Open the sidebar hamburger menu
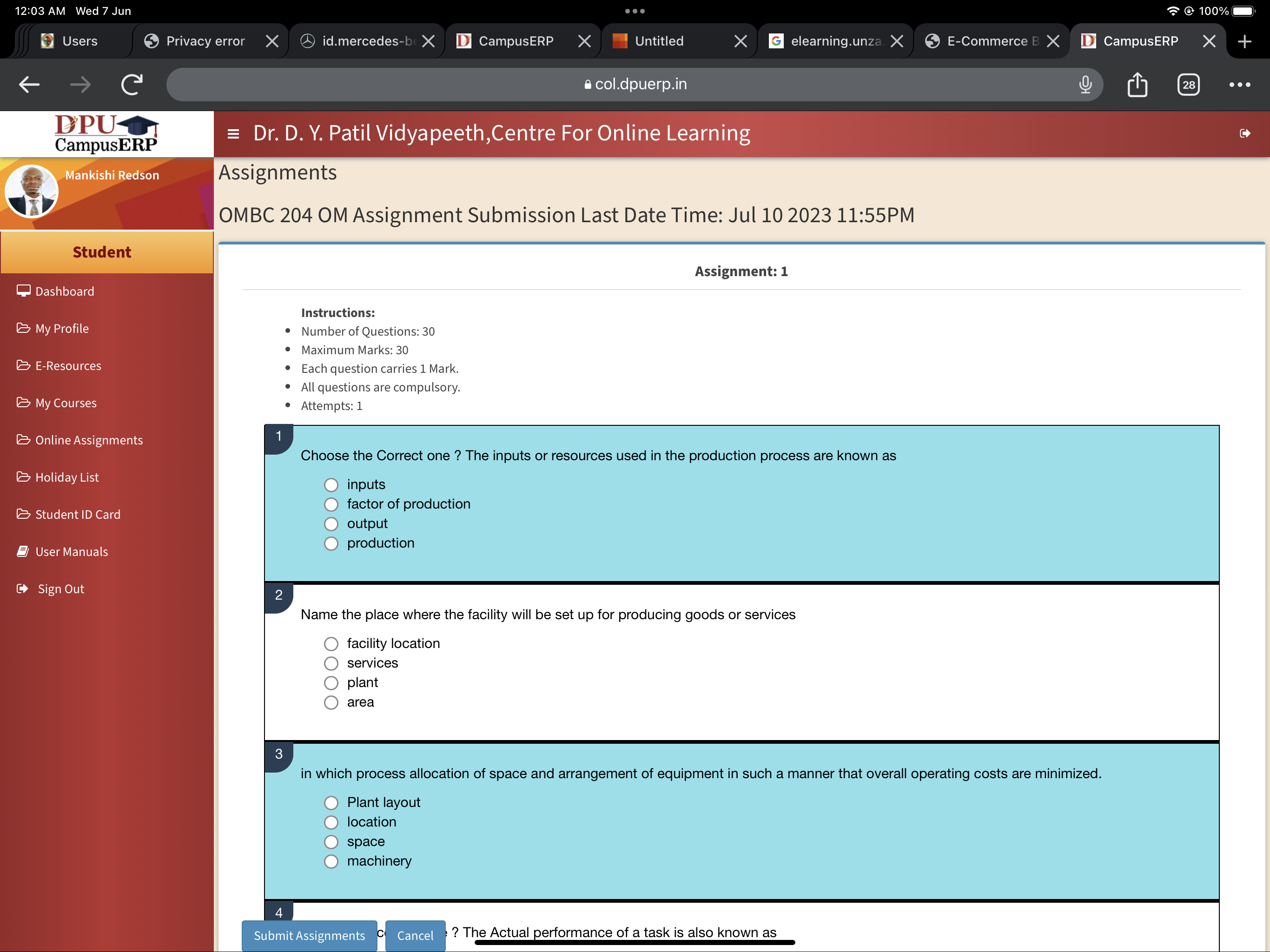Screen dimensions: 1270x952 tap(233, 132)
